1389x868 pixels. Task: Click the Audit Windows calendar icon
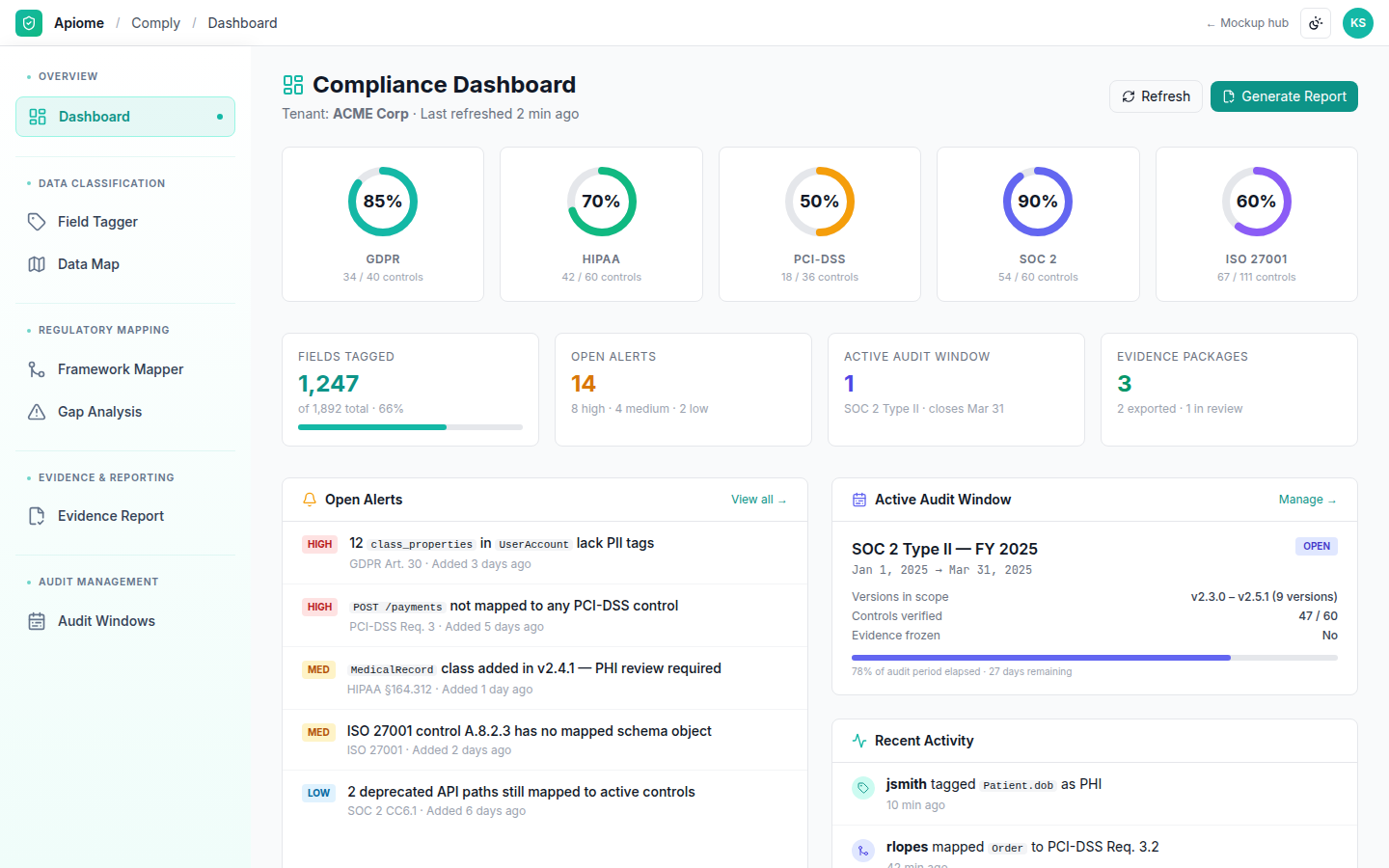click(37, 621)
